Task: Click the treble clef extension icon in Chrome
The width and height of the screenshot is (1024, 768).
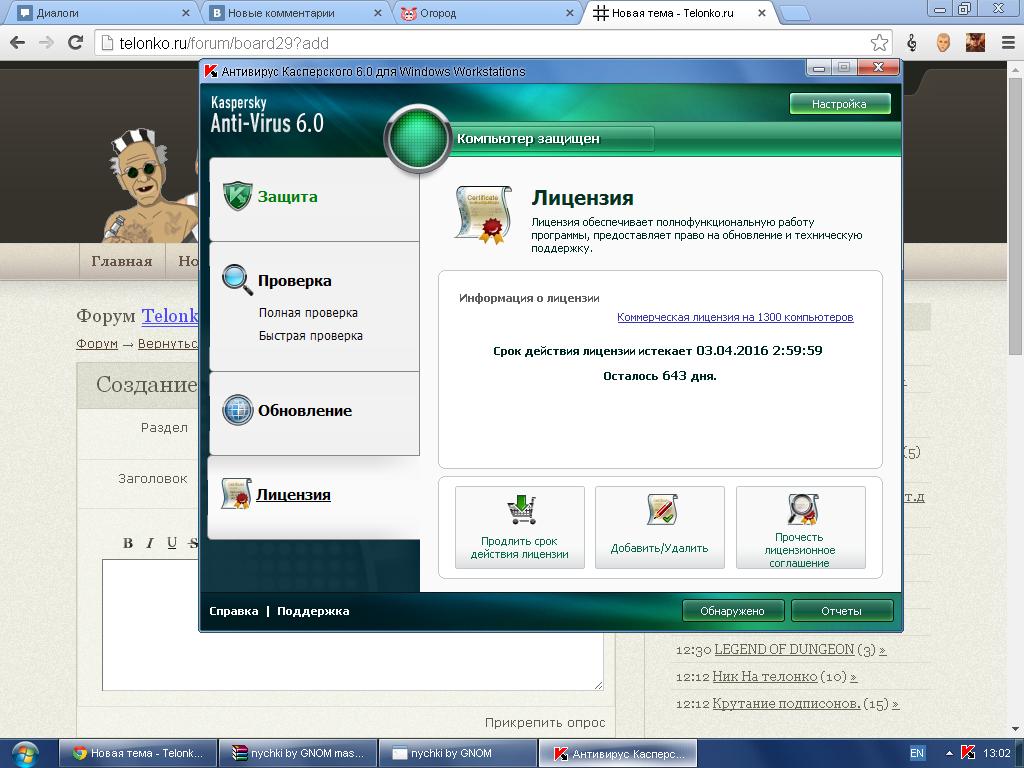Action: (x=912, y=43)
